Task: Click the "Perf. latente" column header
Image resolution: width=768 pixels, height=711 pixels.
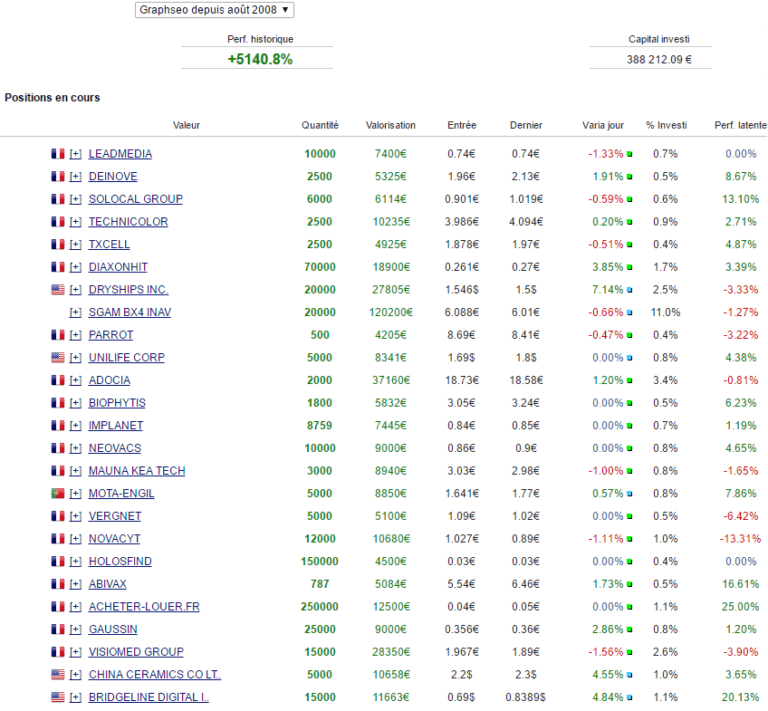Action: coord(741,125)
